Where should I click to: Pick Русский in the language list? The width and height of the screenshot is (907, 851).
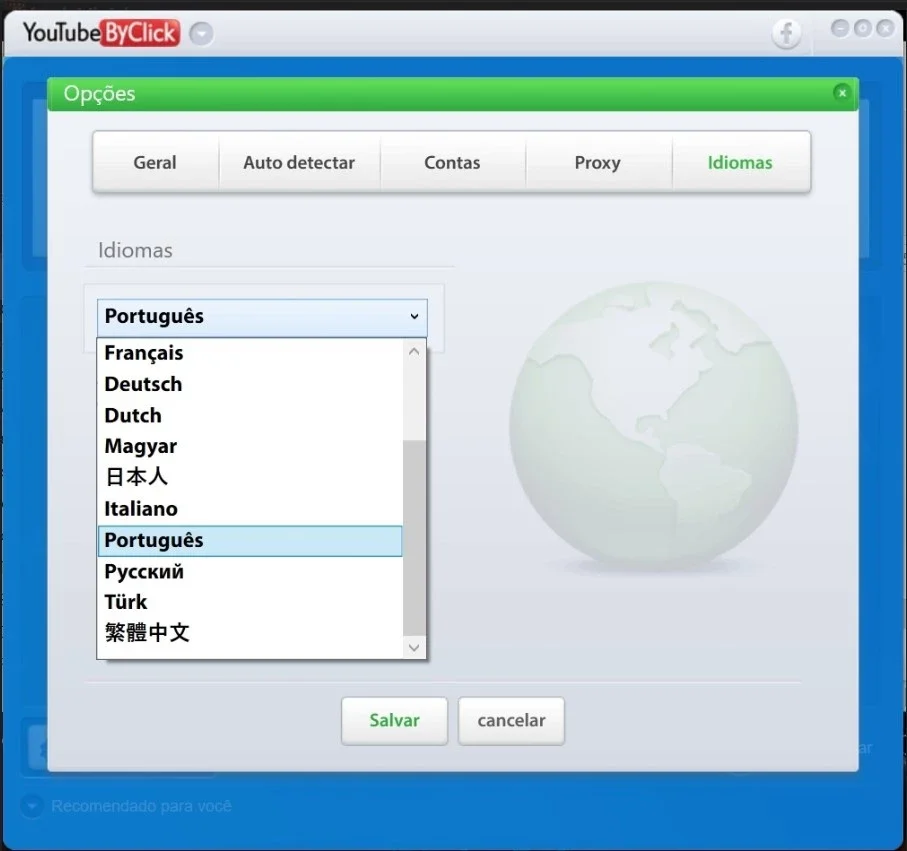250,572
